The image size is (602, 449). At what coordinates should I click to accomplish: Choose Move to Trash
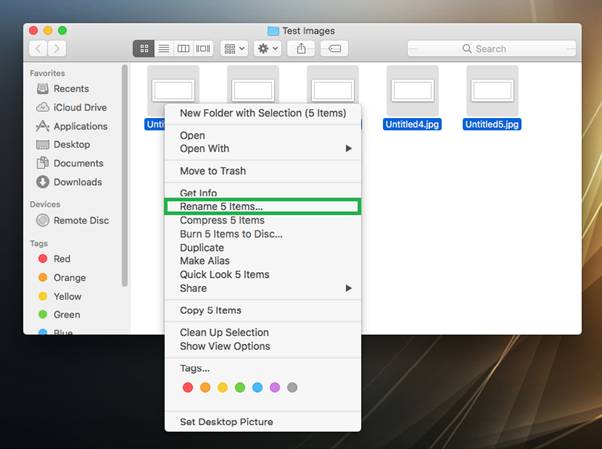tap(212, 171)
